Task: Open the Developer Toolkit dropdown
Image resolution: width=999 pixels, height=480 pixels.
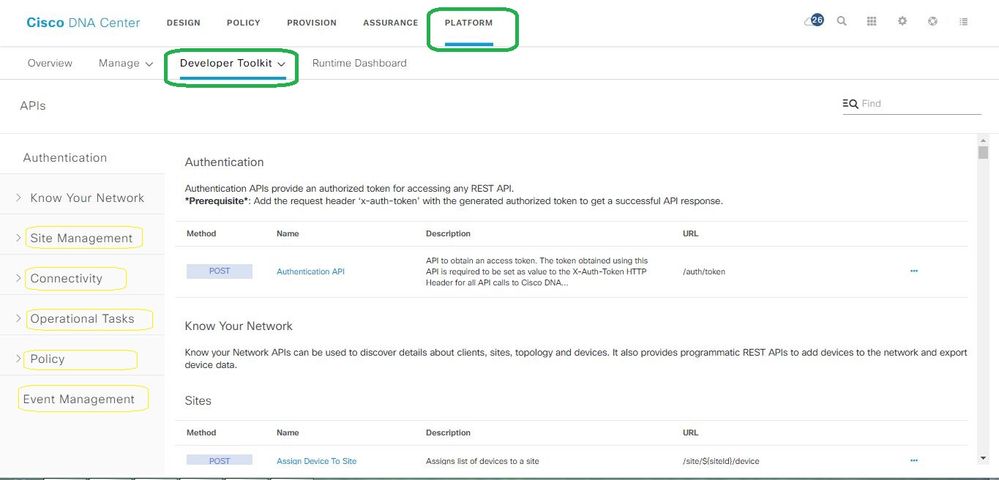Action: [x=233, y=63]
